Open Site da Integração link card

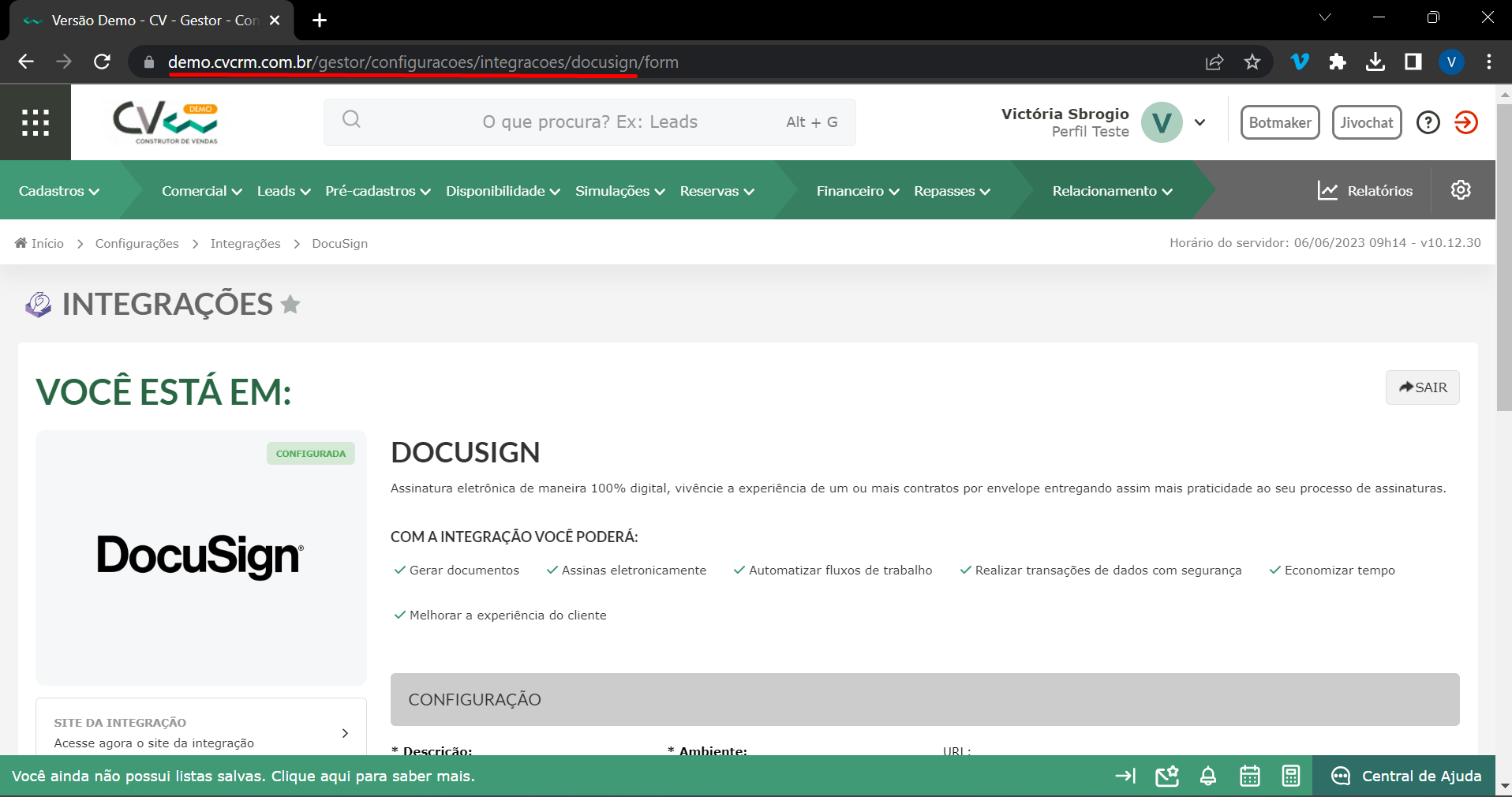coord(201,732)
